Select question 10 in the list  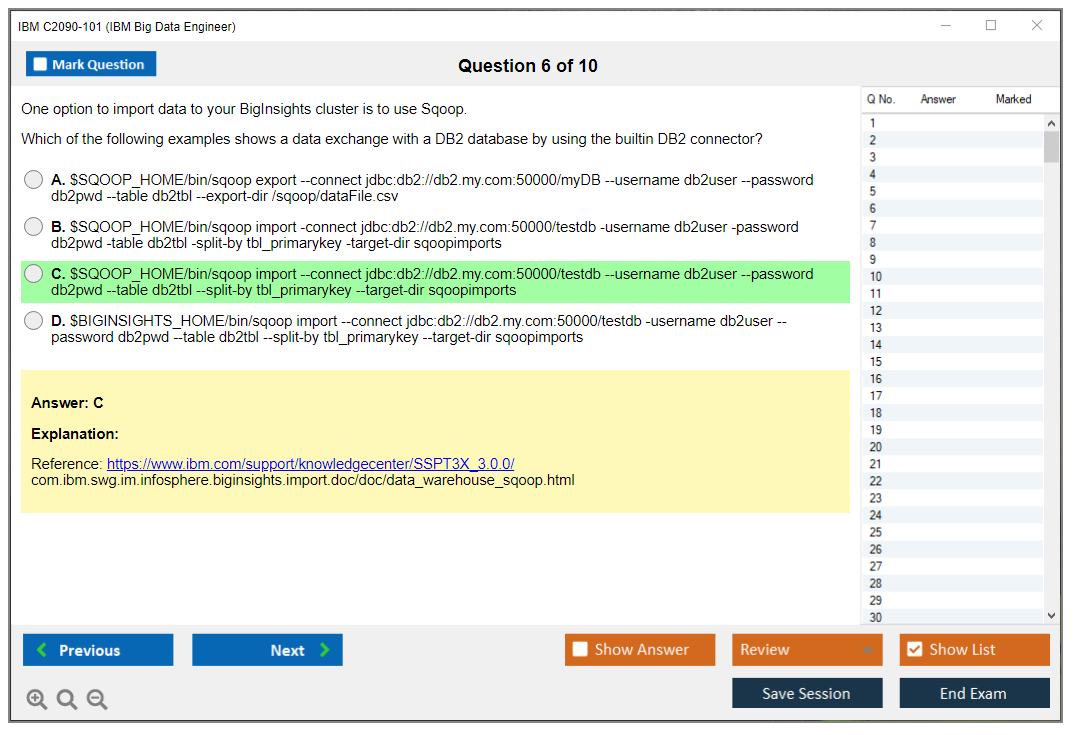coord(876,277)
